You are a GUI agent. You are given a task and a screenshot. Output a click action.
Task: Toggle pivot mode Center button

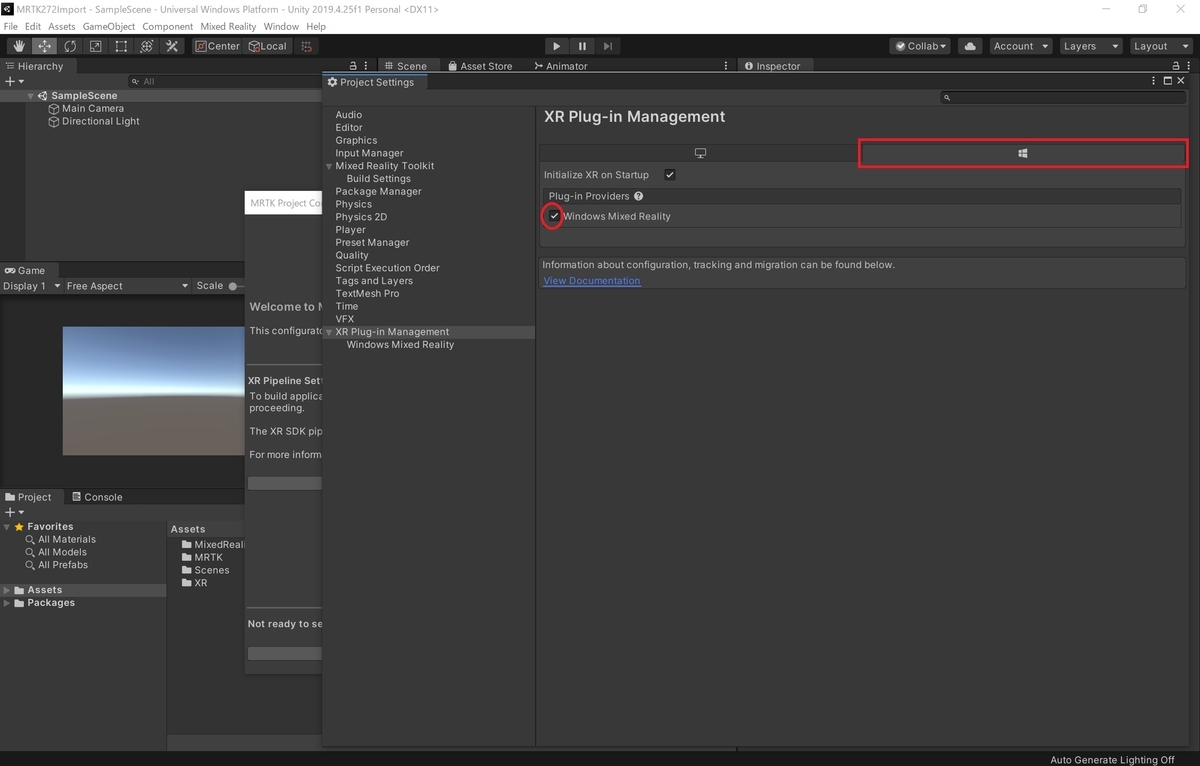click(x=217, y=46)
